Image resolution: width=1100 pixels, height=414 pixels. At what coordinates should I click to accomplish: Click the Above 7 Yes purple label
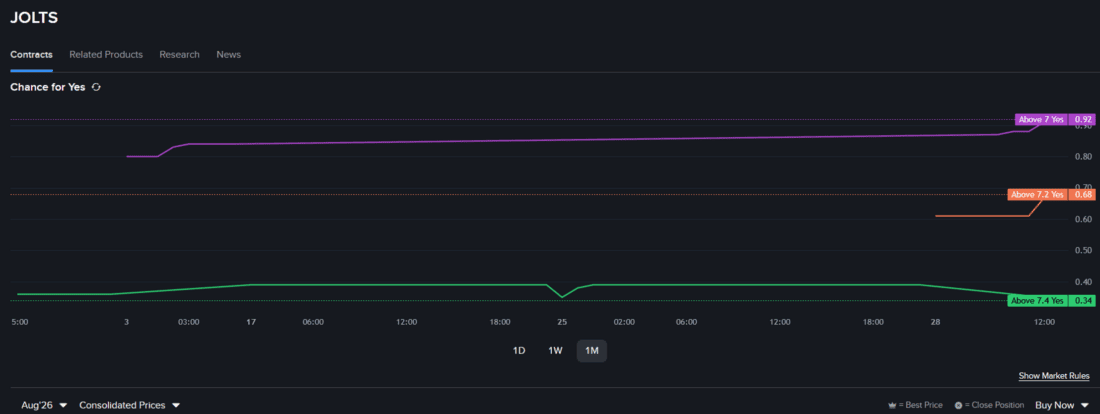tap(1041, 120)
